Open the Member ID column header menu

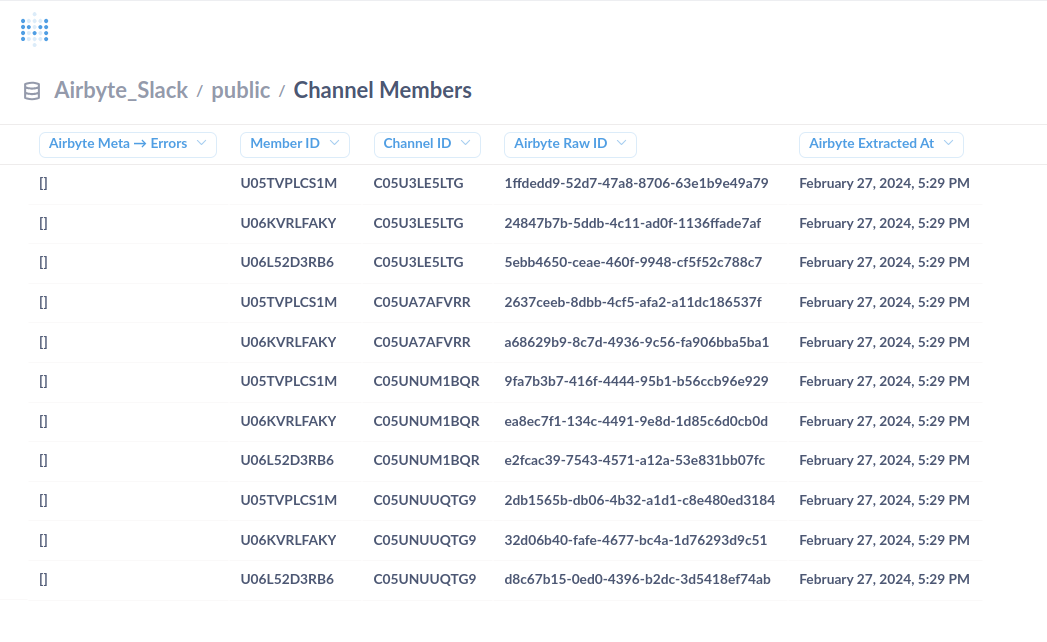pyautogui.click(x=294, y=144)
